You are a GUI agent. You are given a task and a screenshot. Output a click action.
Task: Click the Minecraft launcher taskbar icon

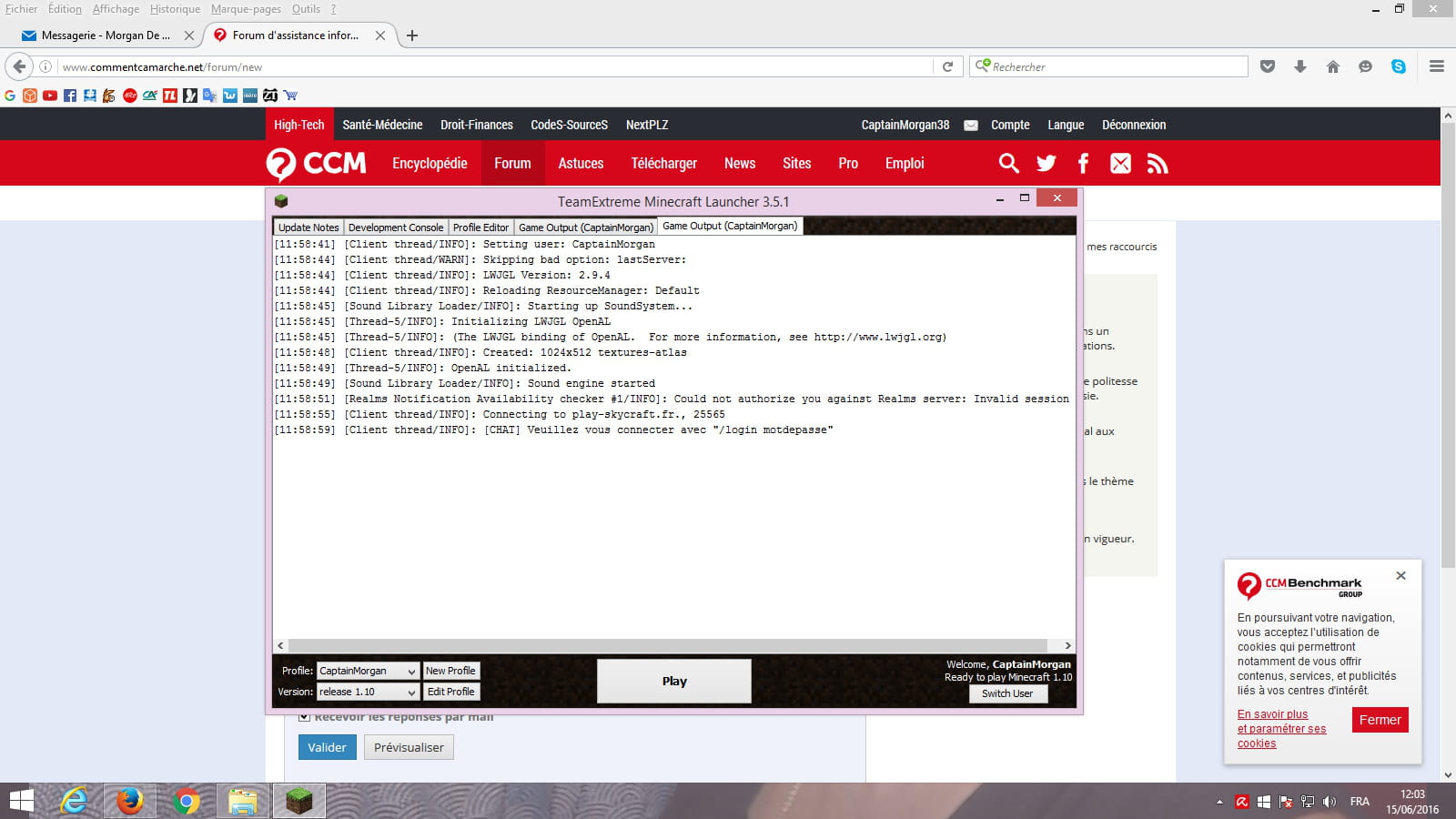pyautogui.click(x=298, y=801)
